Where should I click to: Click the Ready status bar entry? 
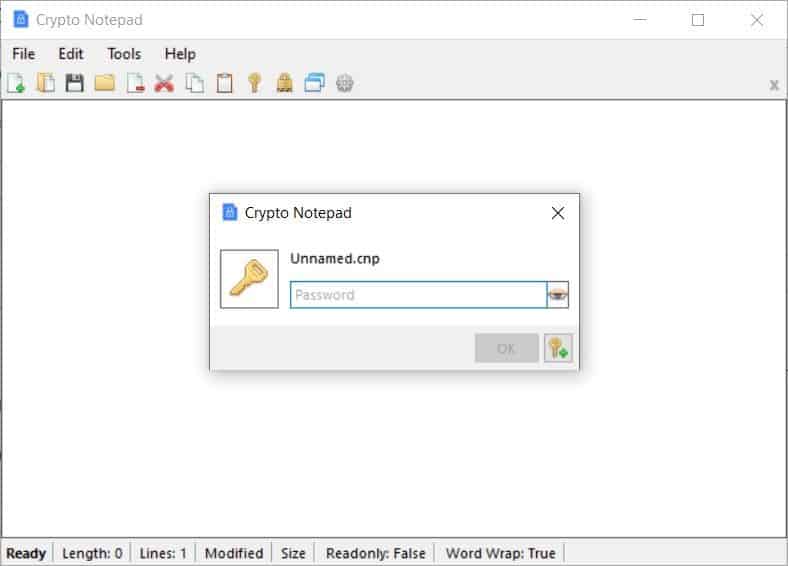tap(26, 553)
